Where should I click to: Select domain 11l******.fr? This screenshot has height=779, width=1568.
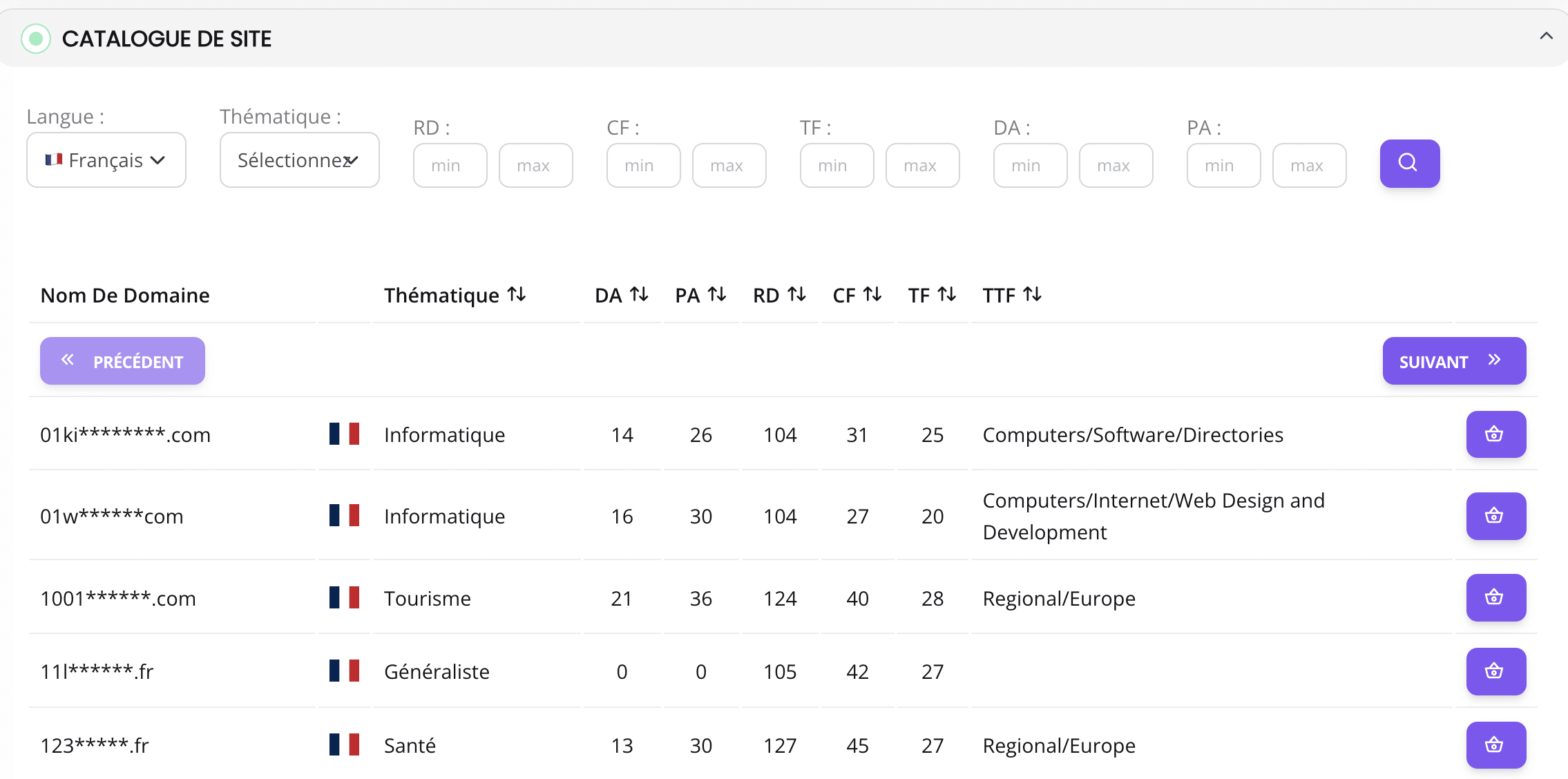[x=97, y=671]
